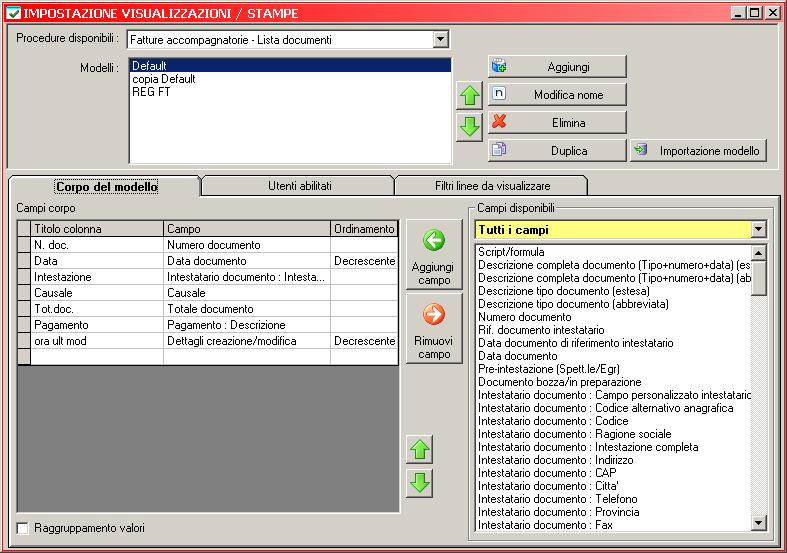The image size is (787, 553).
Task: Click Aggiungi campo green arrow button
Action: coord(433,255)
